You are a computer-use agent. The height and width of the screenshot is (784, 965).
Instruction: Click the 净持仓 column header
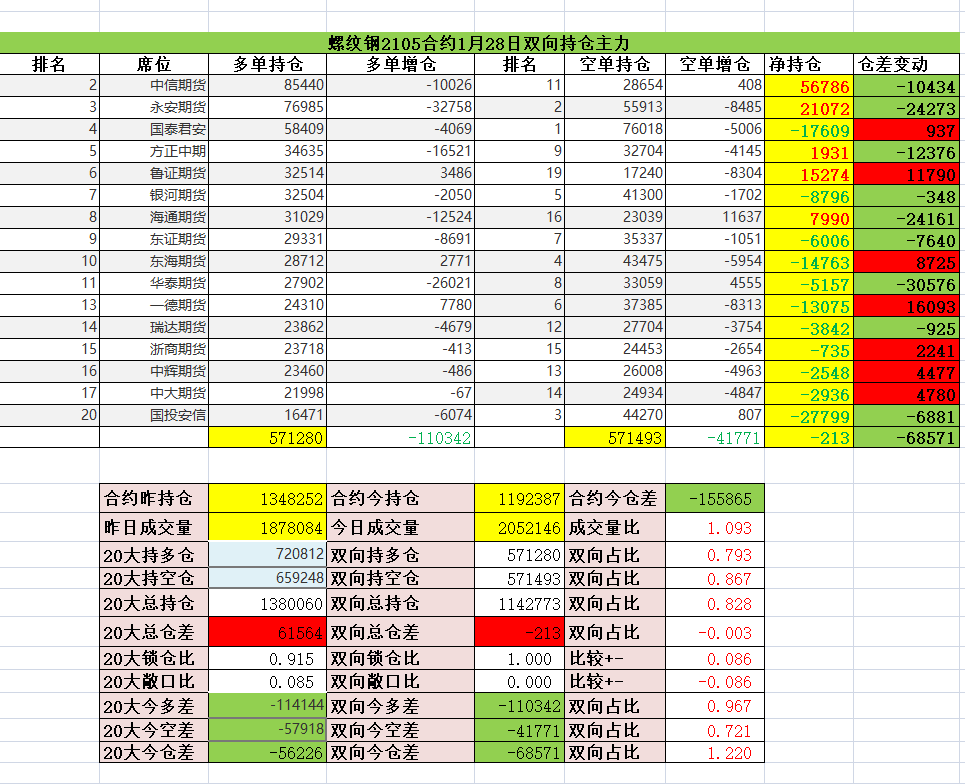[x=809, y=64]
